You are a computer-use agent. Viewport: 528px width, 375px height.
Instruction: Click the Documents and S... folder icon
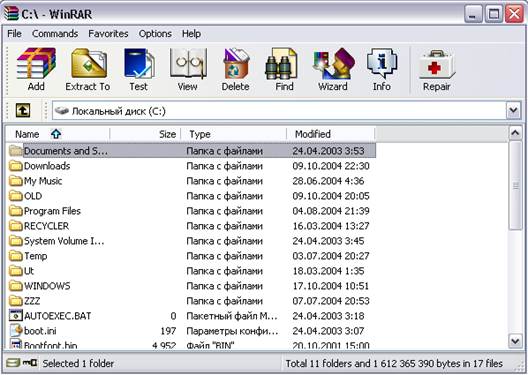(x=15, y=151)
